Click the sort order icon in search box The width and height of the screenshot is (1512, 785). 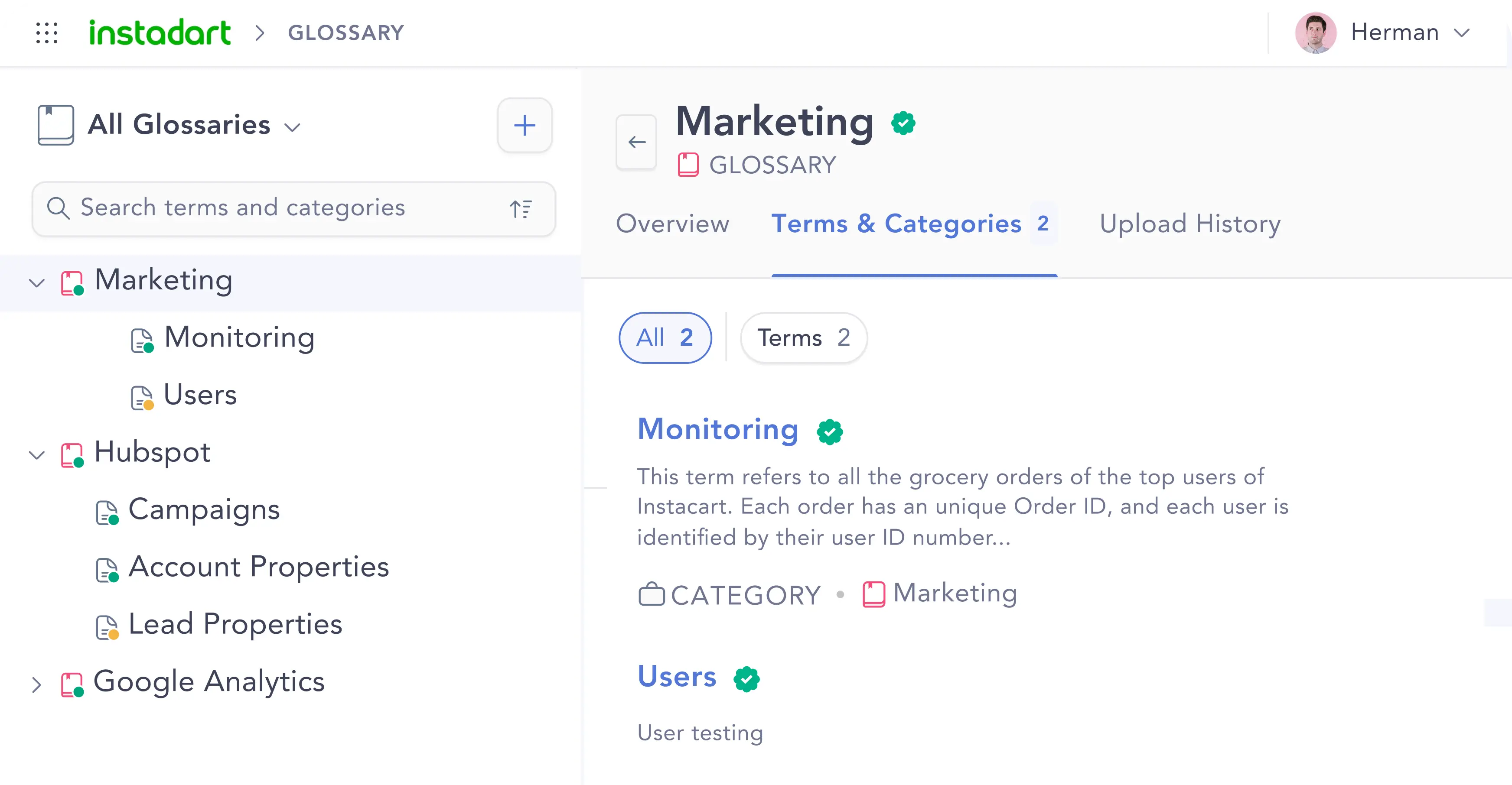pos(521,208)
